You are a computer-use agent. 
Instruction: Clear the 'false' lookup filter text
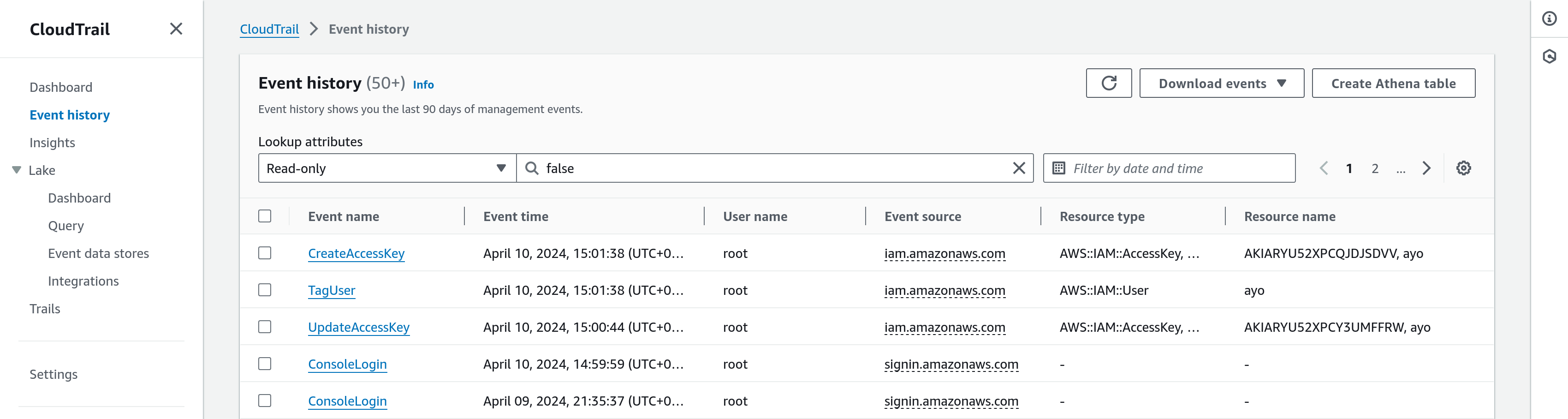point(1018,168)
